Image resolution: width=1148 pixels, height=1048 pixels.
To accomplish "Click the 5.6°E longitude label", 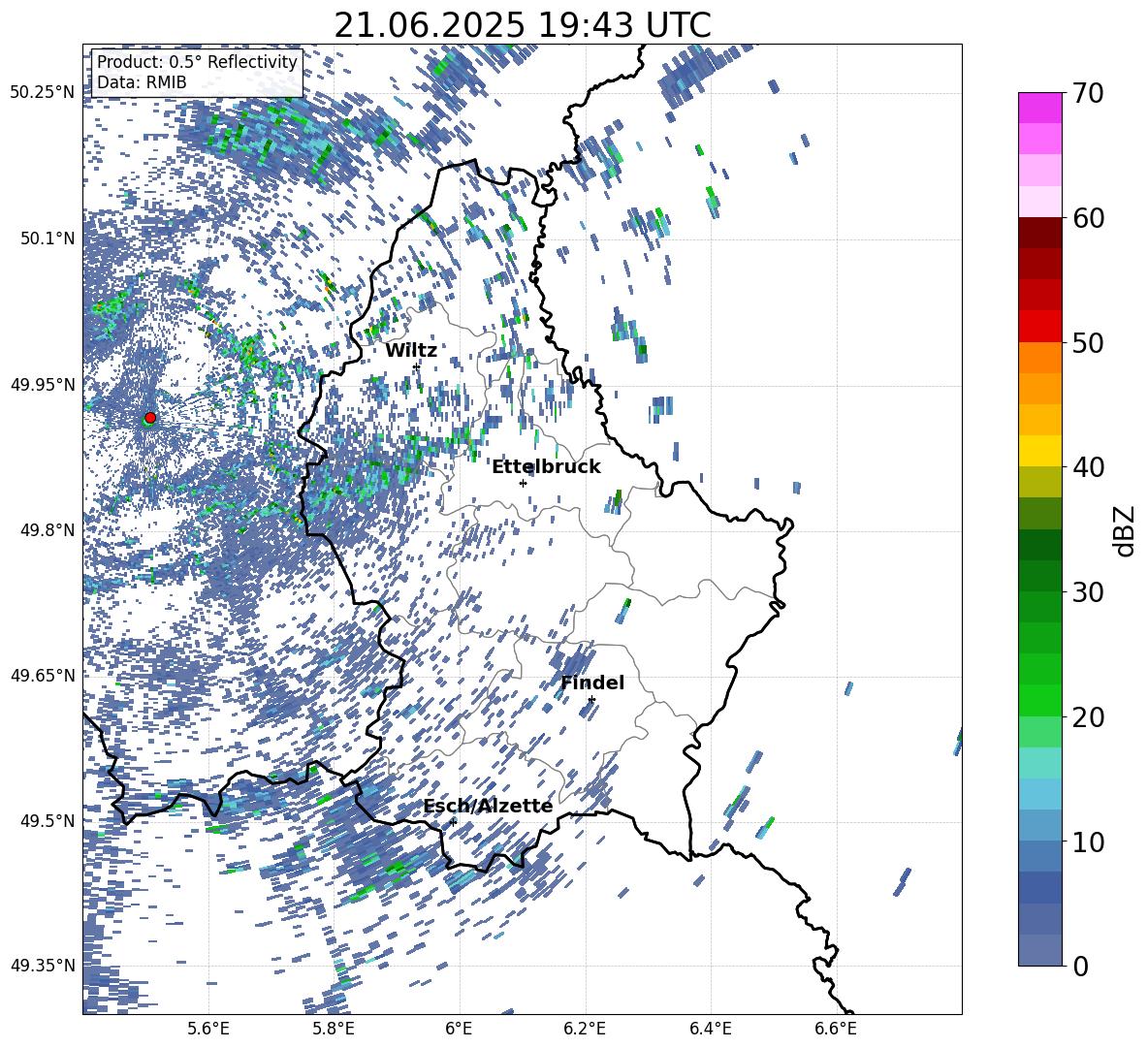I will (208, 1029).
